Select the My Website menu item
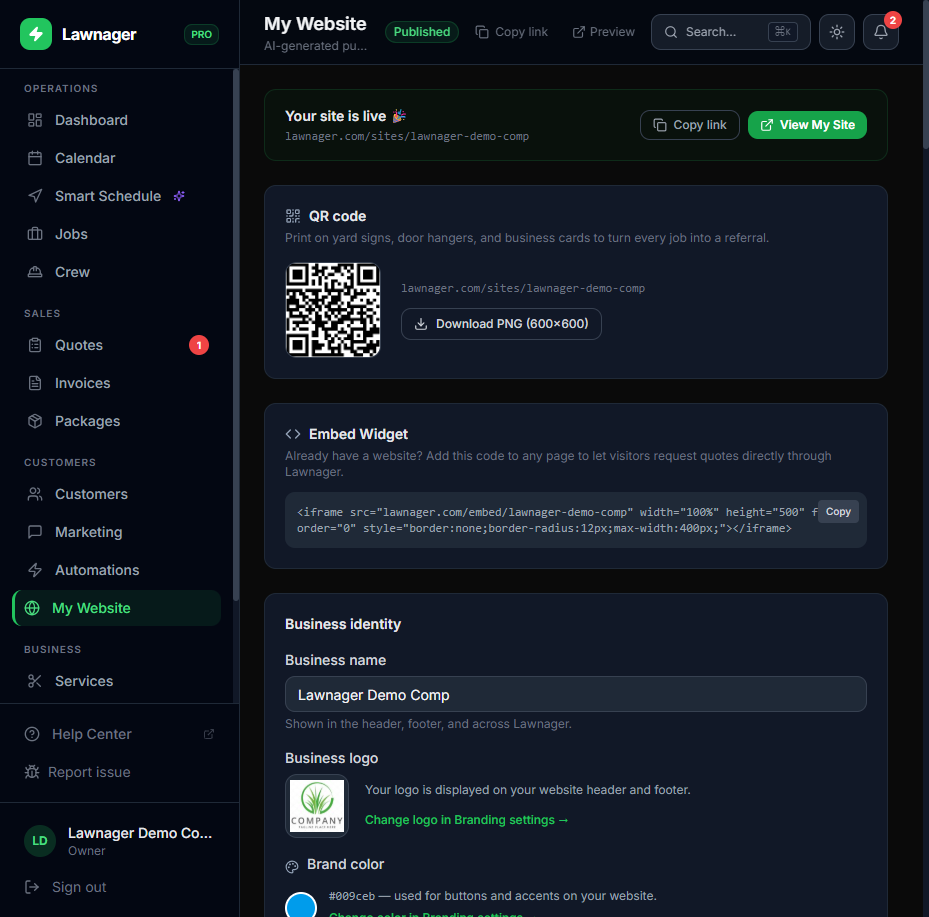Viewport: 929px width, 917px height. 116,608
